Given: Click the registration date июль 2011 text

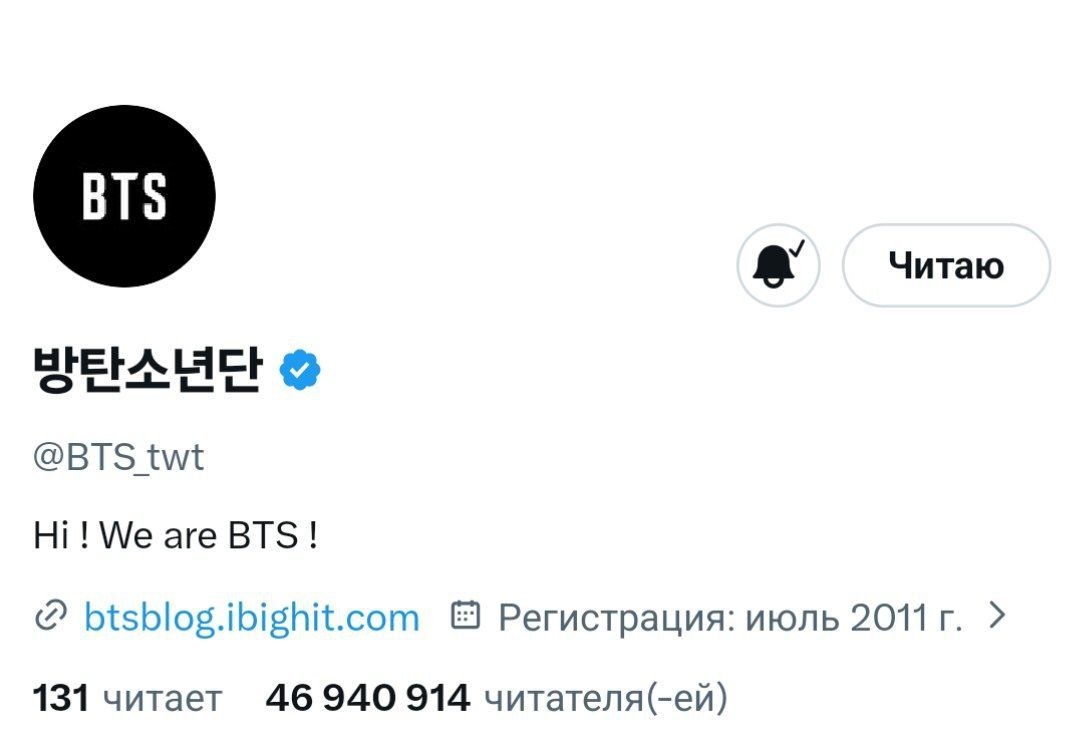Looking at the screenshot, I should click(854, 617).
